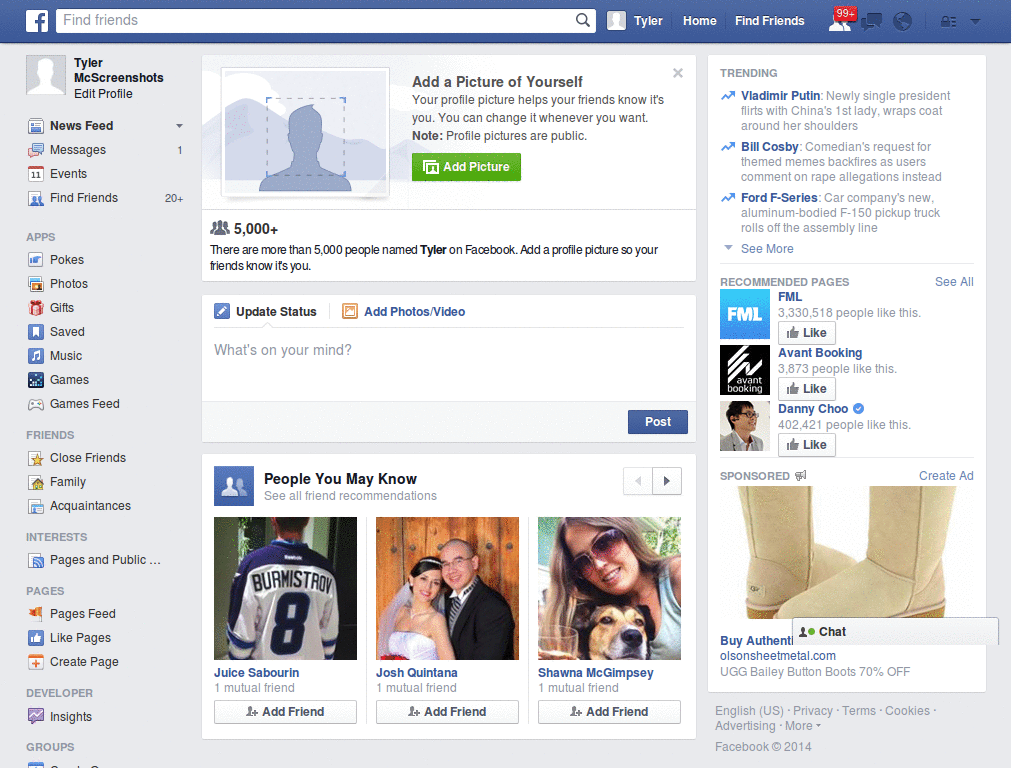Screen dimensions: 1024x768
Task: Click the Vladimir Putin trending arrow icon
Action: (728, 96)
